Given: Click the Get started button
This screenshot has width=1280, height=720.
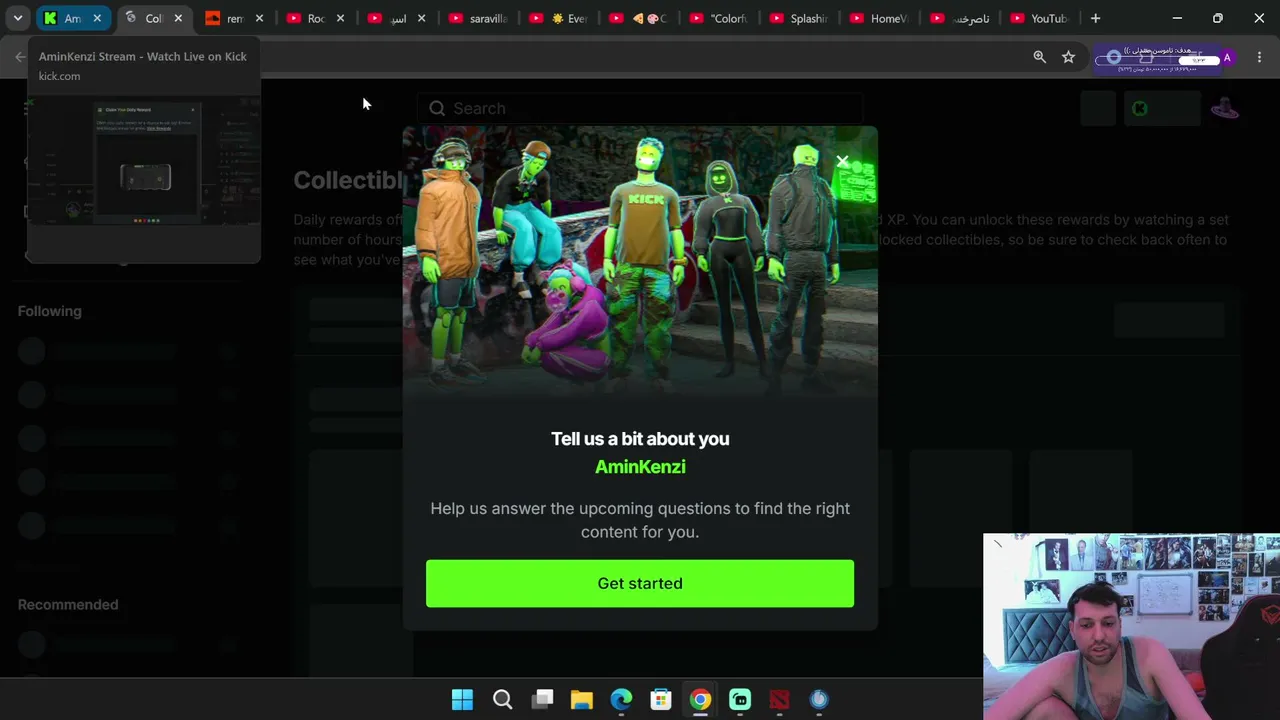Looking at the screenshot, I should click(x=640, y=583).
